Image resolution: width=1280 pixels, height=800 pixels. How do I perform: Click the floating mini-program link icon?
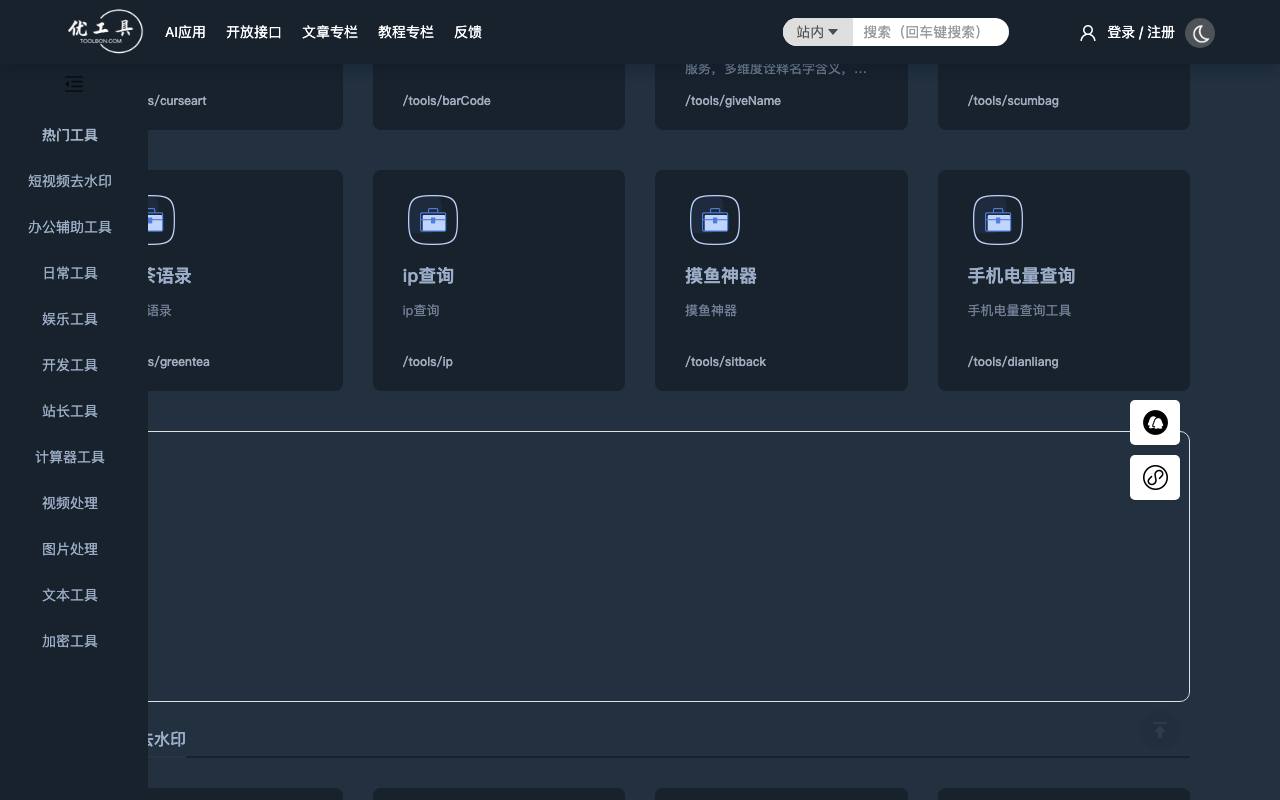pos(1155,477)
